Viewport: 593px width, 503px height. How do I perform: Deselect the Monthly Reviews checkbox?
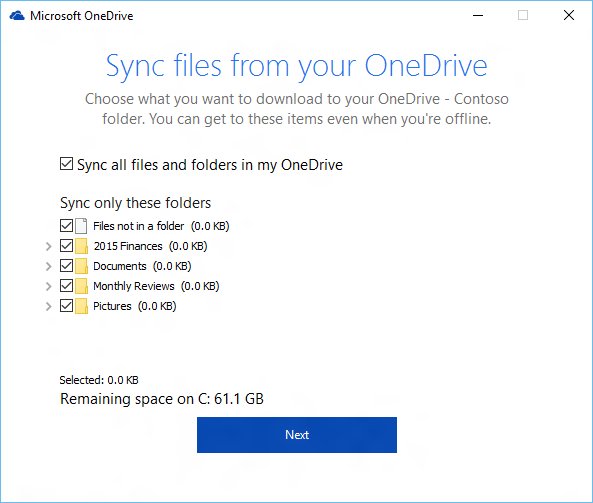point(66,286)
